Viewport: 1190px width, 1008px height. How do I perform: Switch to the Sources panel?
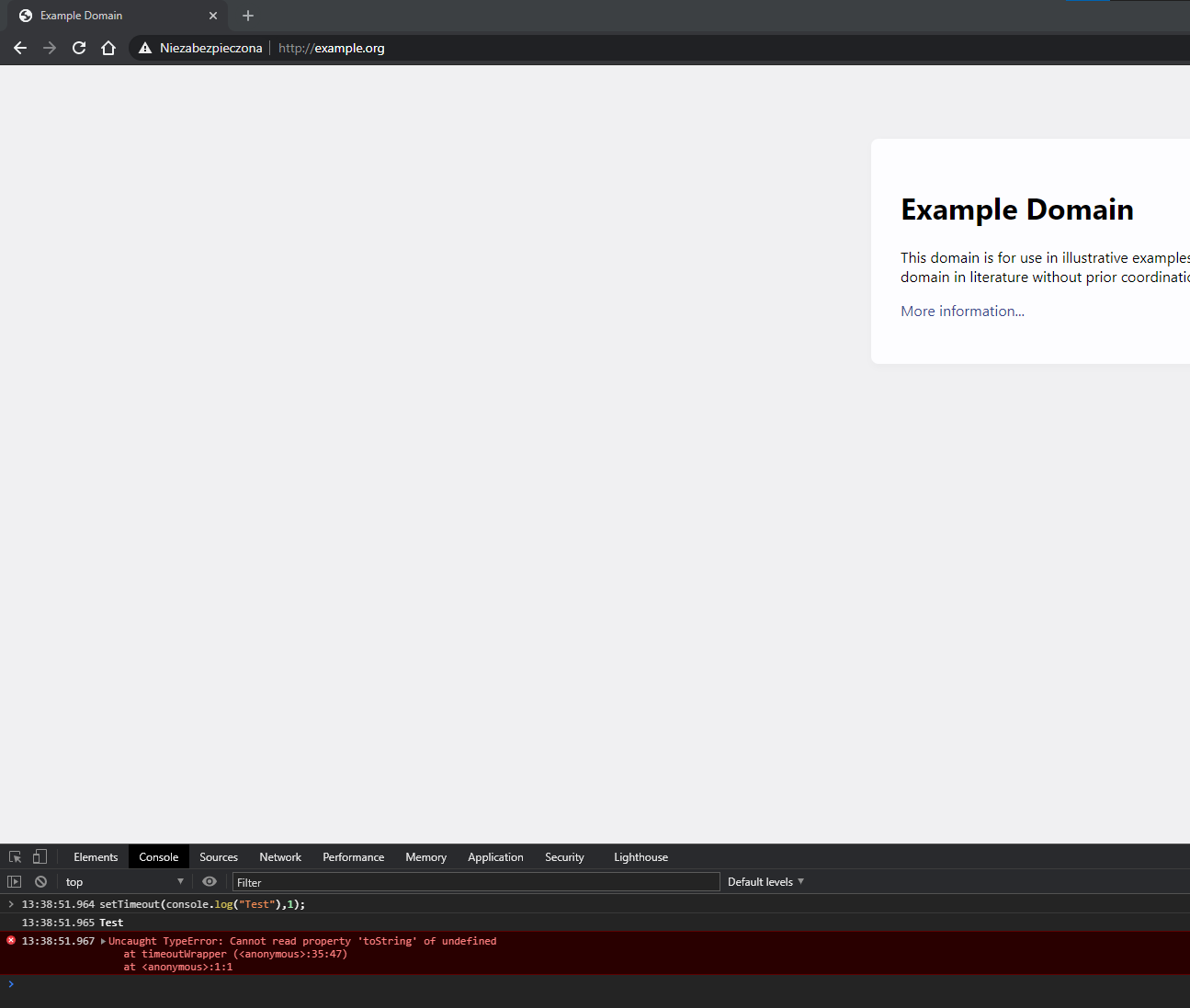(x=218, y=856)
